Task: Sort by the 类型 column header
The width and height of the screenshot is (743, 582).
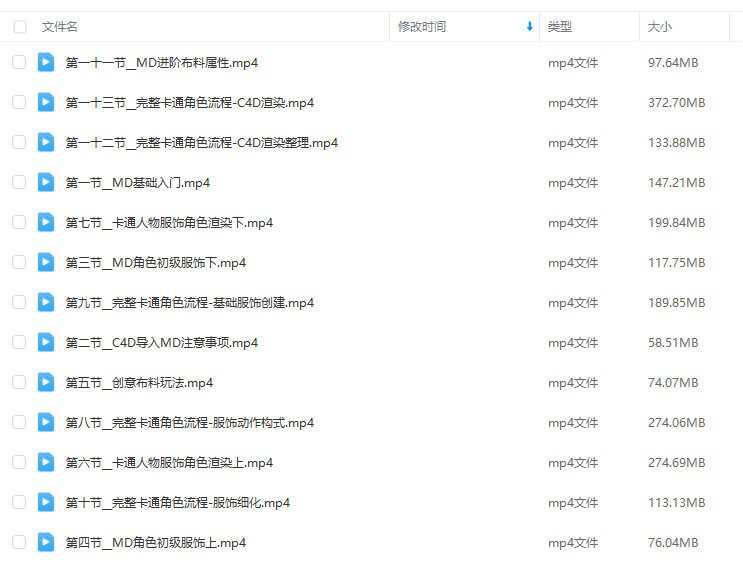Action: pos(560,27)
